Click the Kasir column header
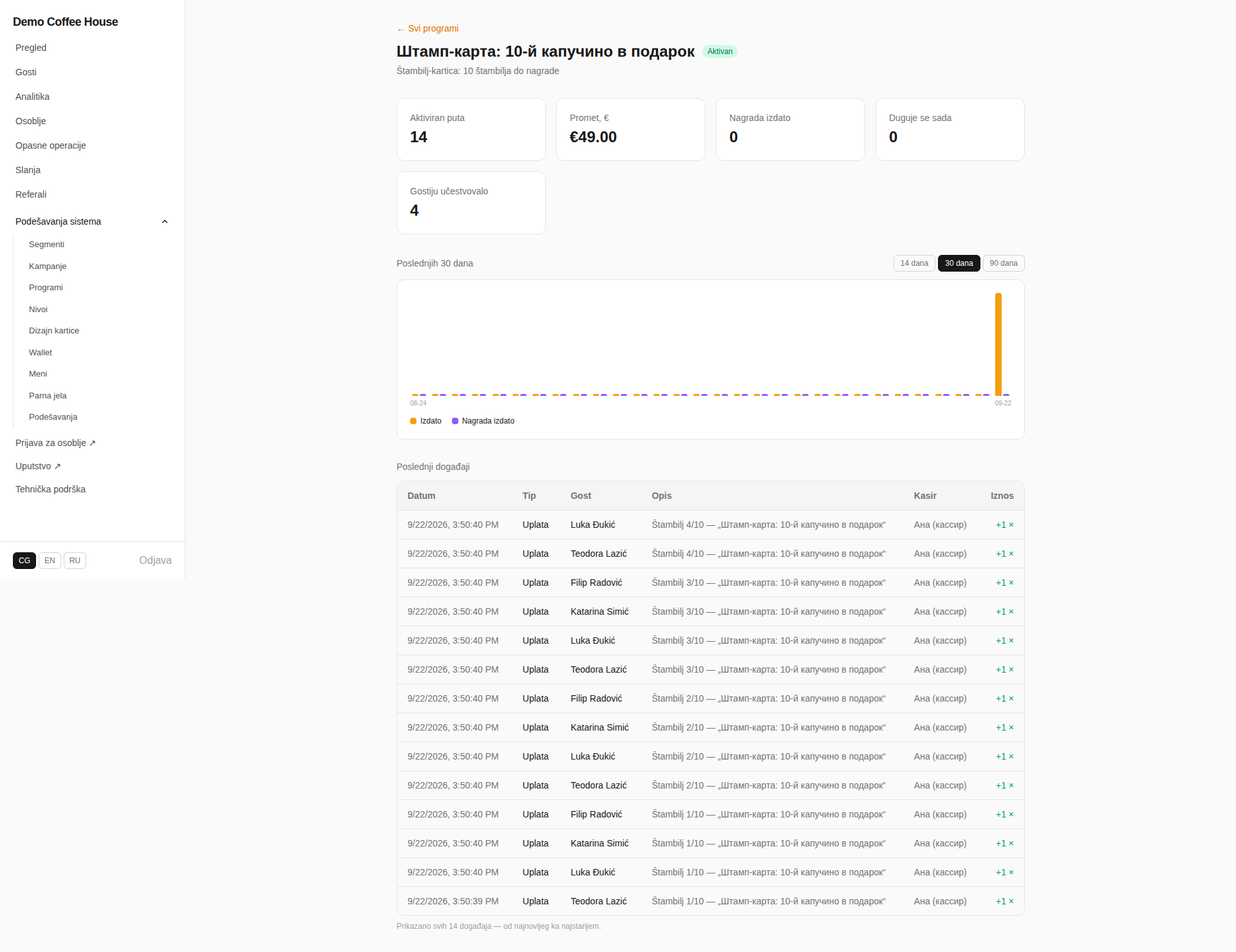 [x=925, y=496]
